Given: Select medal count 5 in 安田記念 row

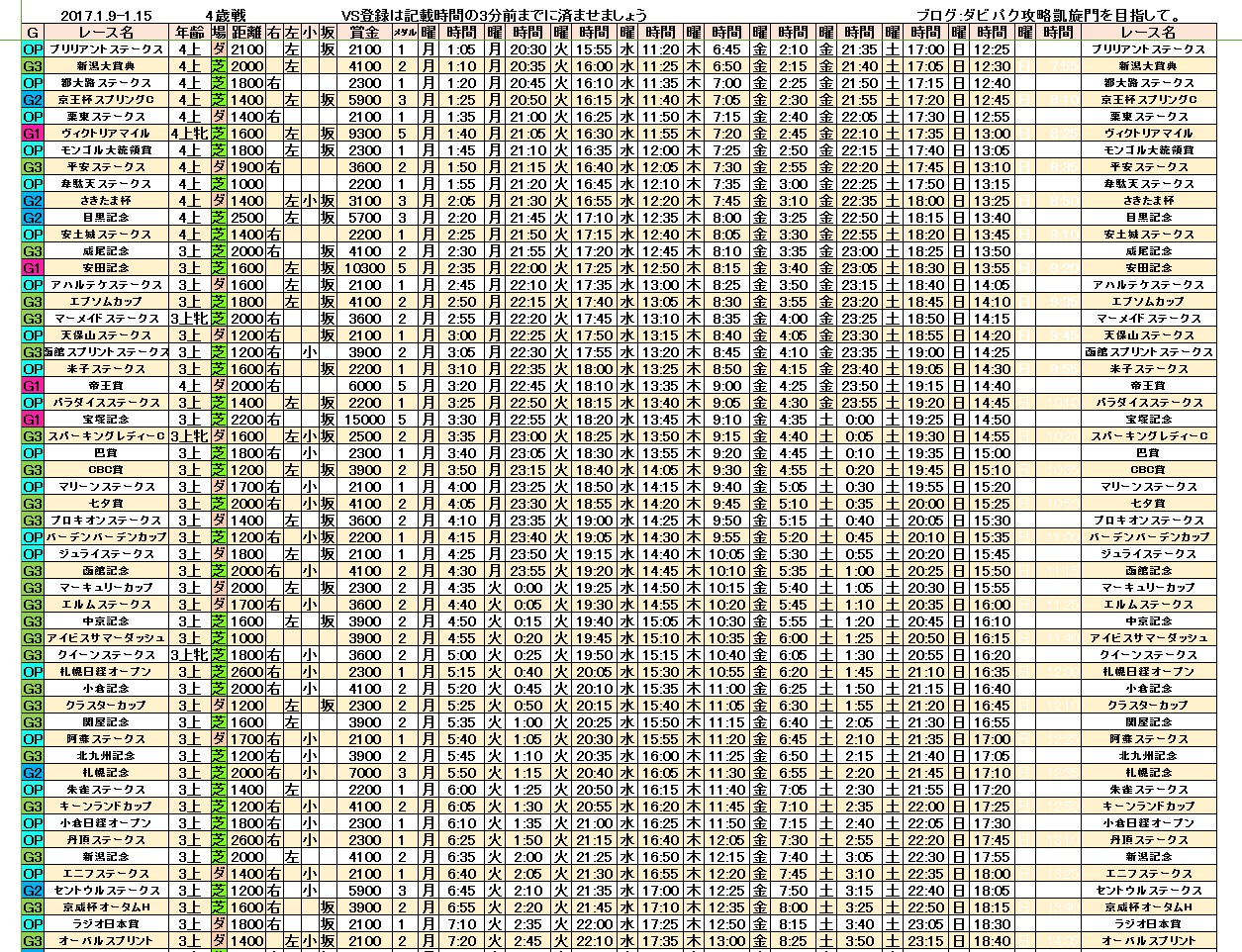Looking at the screenshot, I should pos(404,268).
